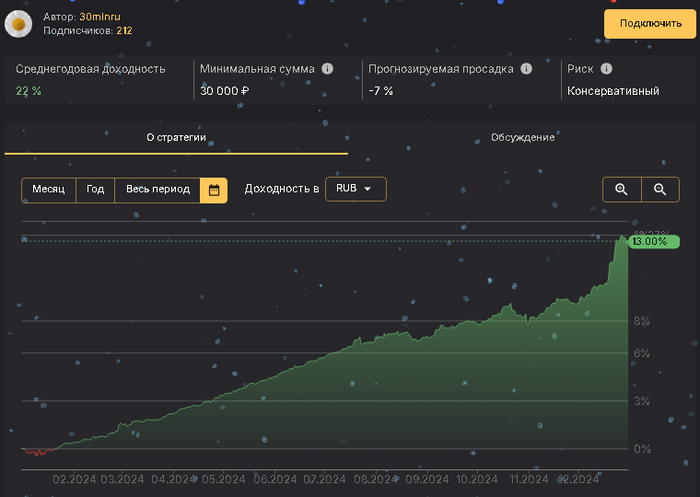Open the RUB currency dropdown
The image size is (700, 497).
pos(355,189)
